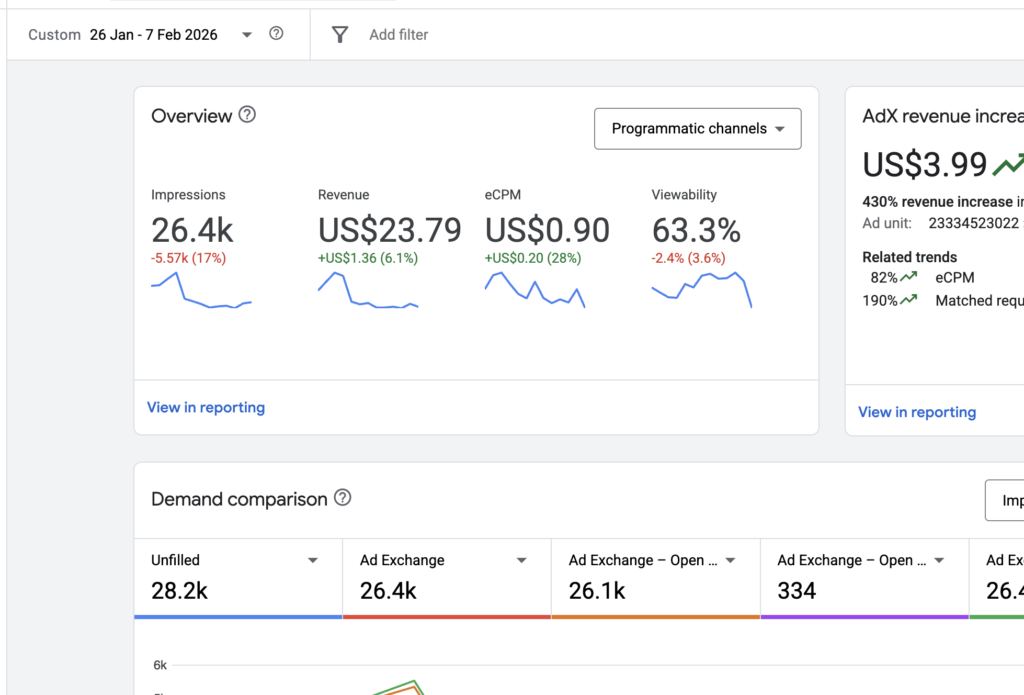The width and height of the screenshot is (1024, 695).
Task: Open the Unfilled series dropdown arrow
Action: [x=313, y=561]
